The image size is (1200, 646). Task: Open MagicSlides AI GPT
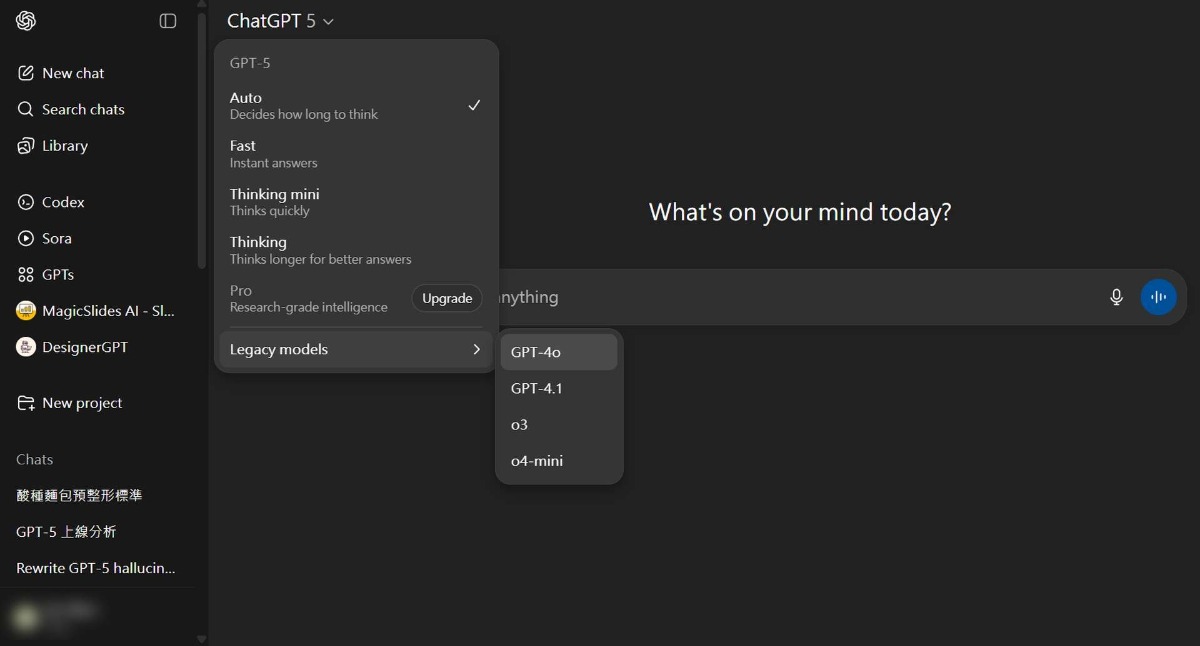coord(98,311)
